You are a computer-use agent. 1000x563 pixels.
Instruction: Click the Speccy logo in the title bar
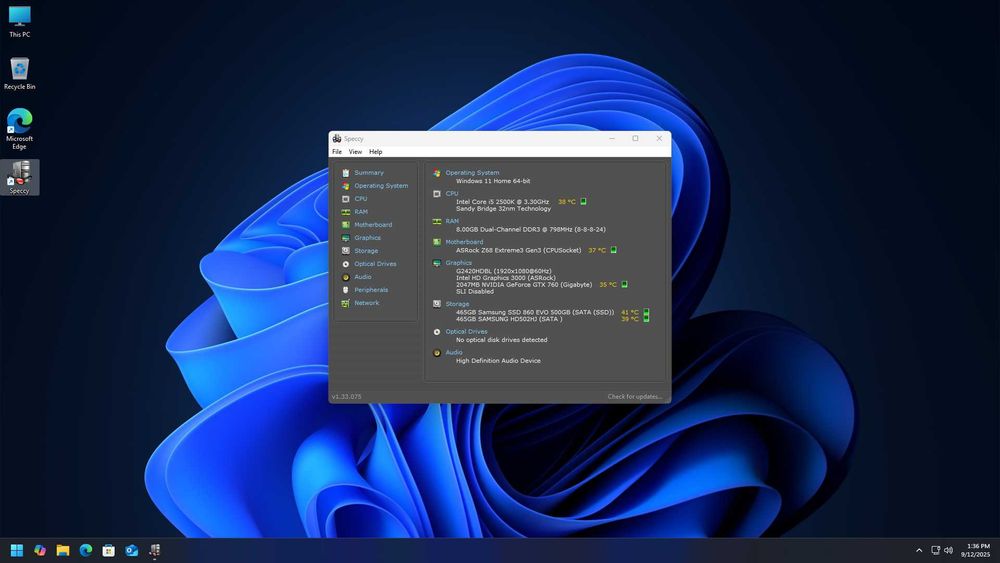[x=337, y=138]
